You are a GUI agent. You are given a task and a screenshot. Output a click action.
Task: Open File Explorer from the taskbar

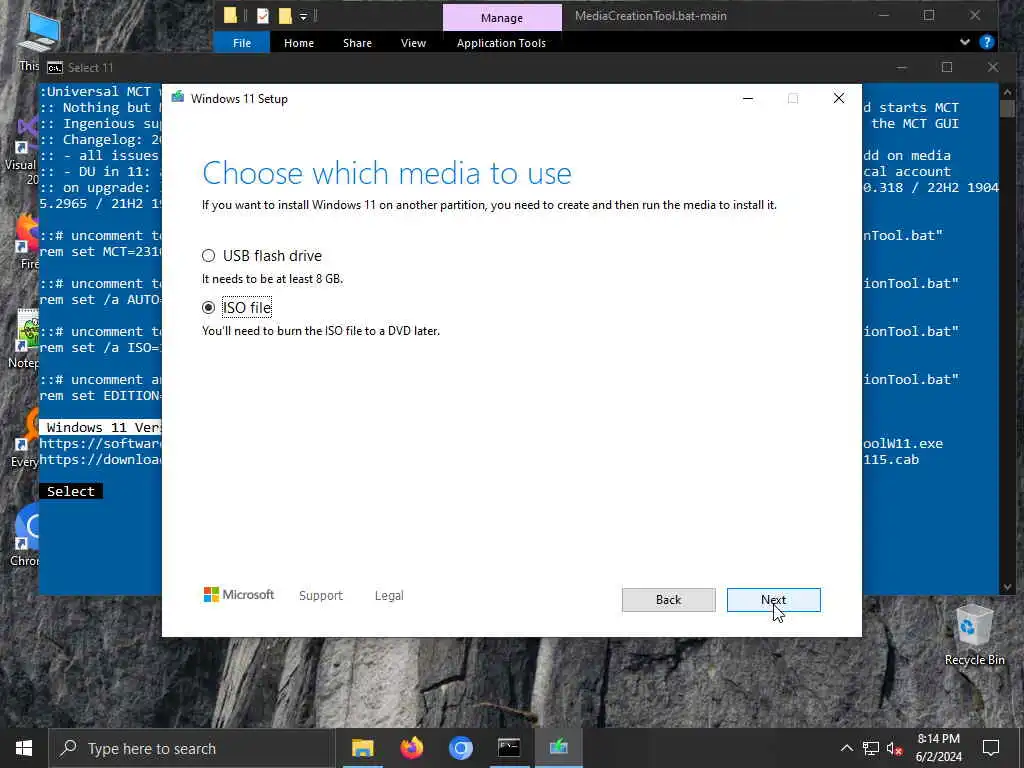point(362,748)
